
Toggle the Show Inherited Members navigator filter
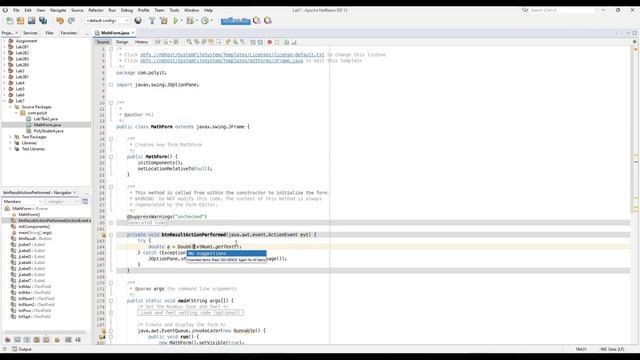click(x=7, y=340)
